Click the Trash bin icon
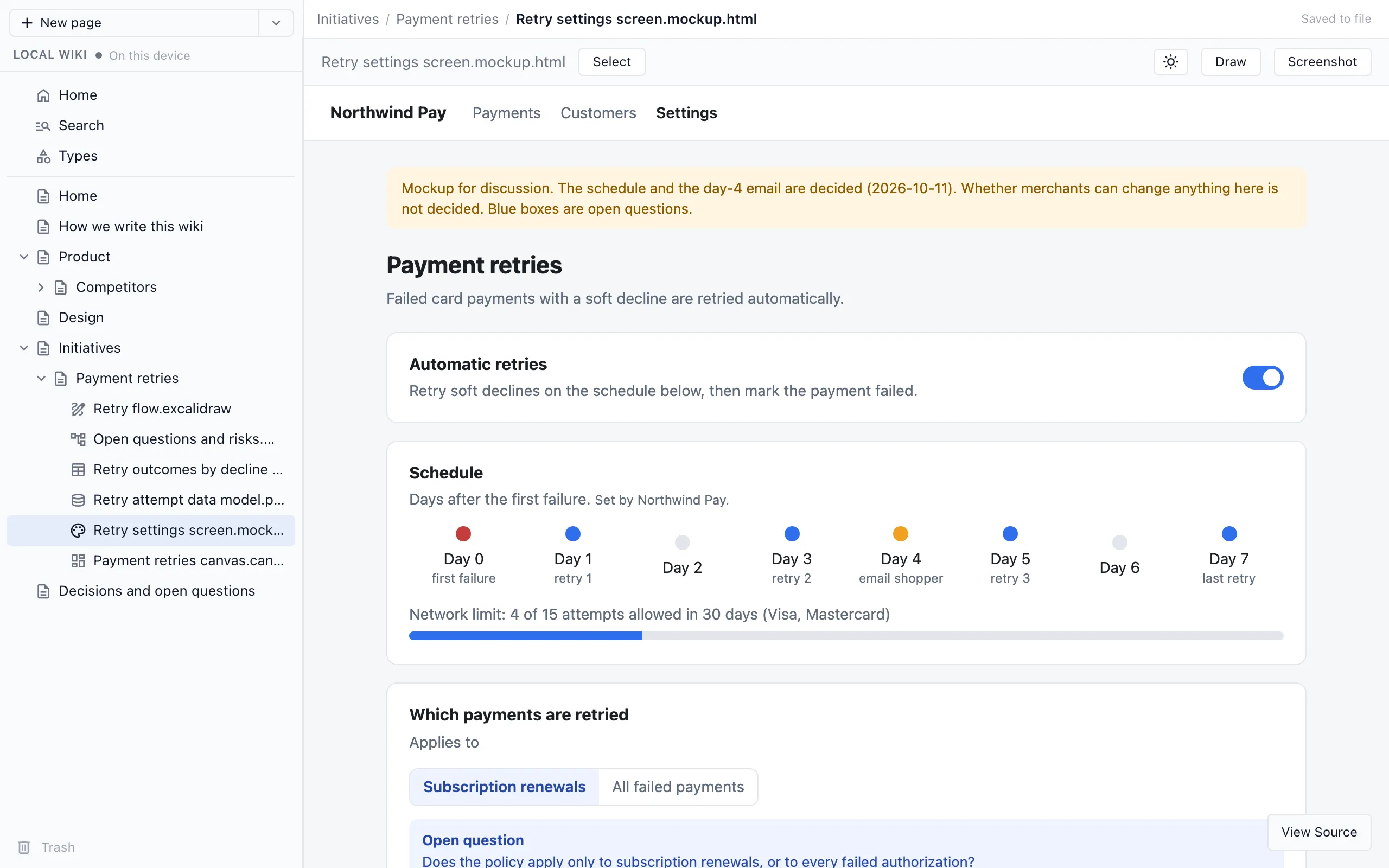 23,847
